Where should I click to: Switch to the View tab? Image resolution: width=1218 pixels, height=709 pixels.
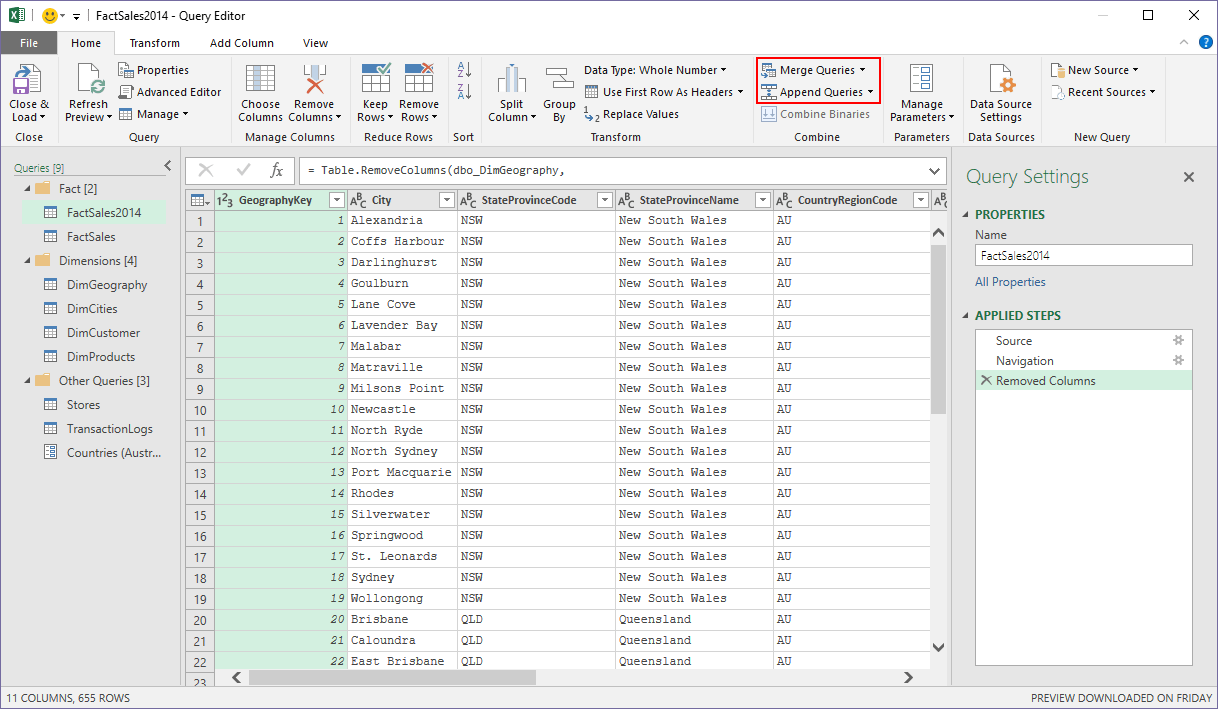click(x=316, y=43)
